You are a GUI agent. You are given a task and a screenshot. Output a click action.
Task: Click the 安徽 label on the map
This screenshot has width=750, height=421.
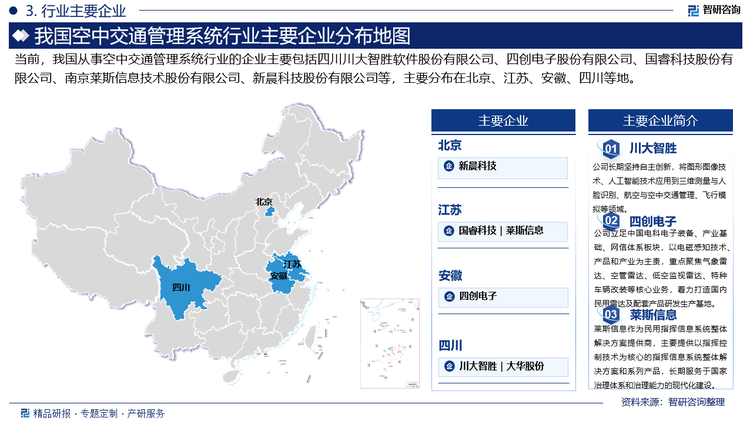click(278, 276)
